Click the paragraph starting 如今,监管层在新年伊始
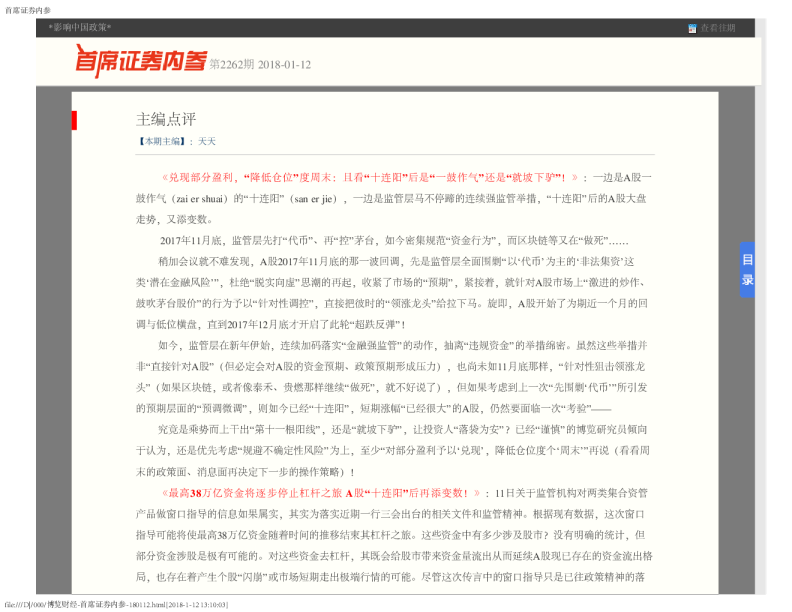792x612 pixels. point(392,377)
